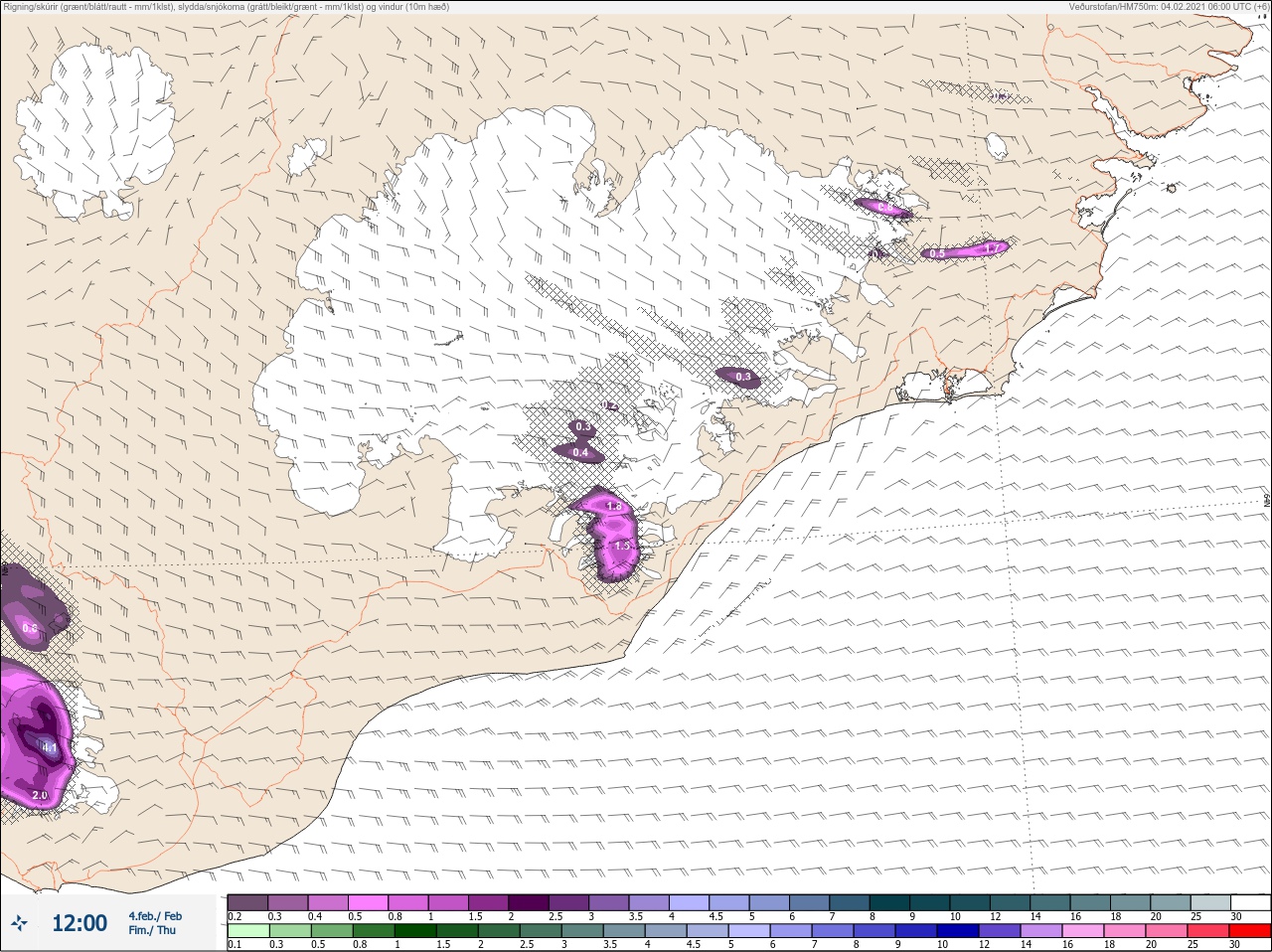The image size is (1272, 952).
Task: Click the date text "4.feb./ Feb"
Action: (x=155, y=915)
